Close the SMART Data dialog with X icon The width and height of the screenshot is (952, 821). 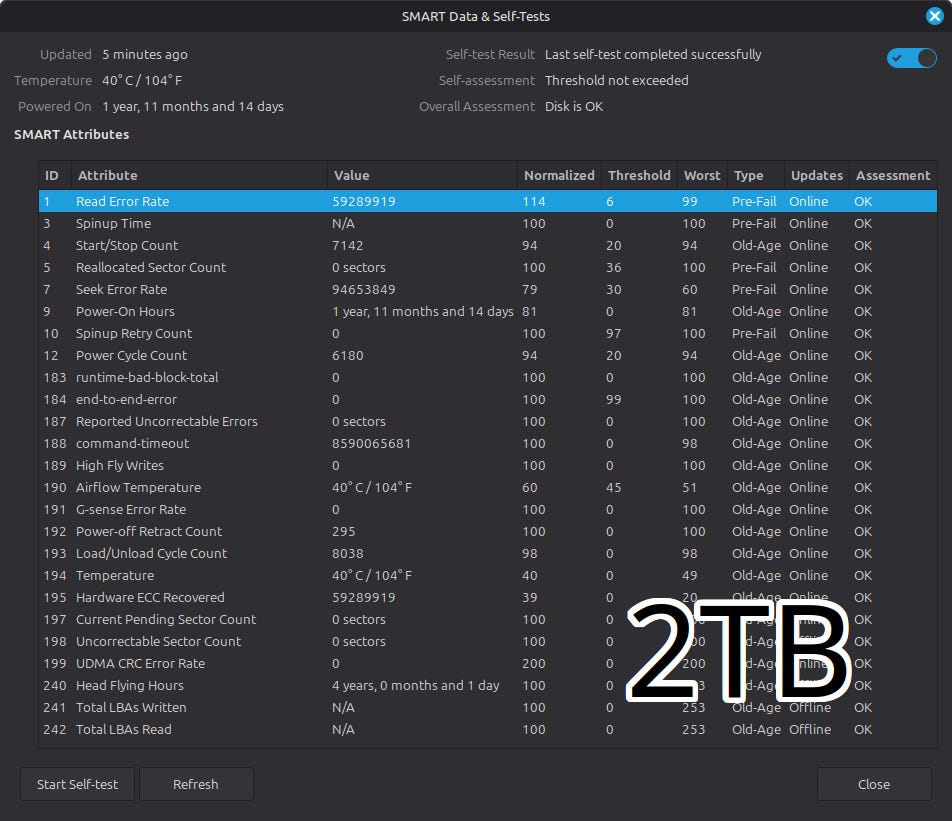[934, 16]
